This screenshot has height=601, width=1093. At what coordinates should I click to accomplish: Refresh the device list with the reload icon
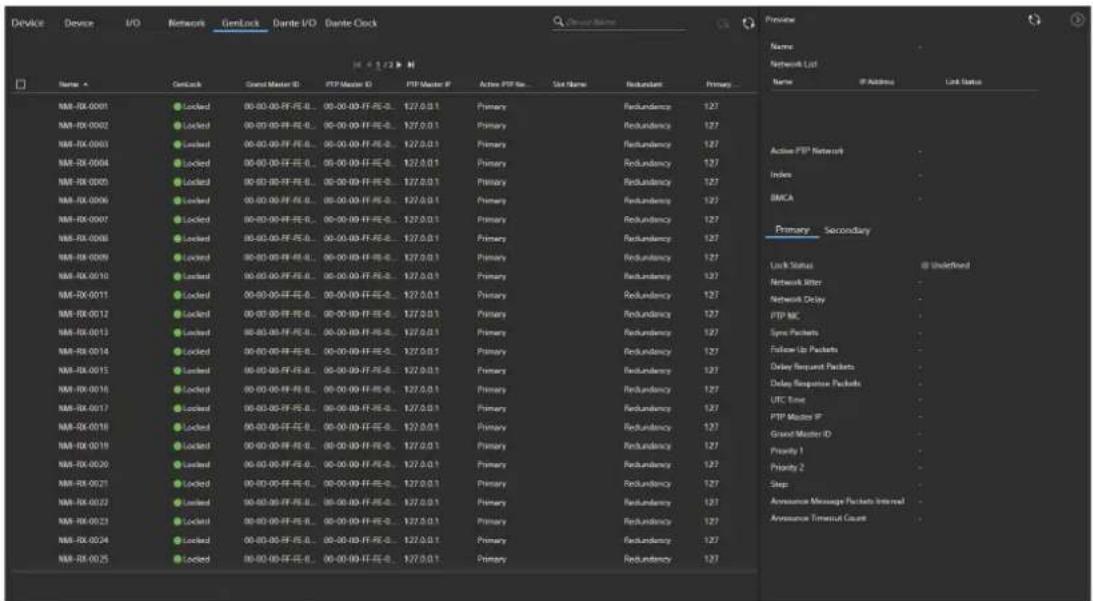point(749,23)
